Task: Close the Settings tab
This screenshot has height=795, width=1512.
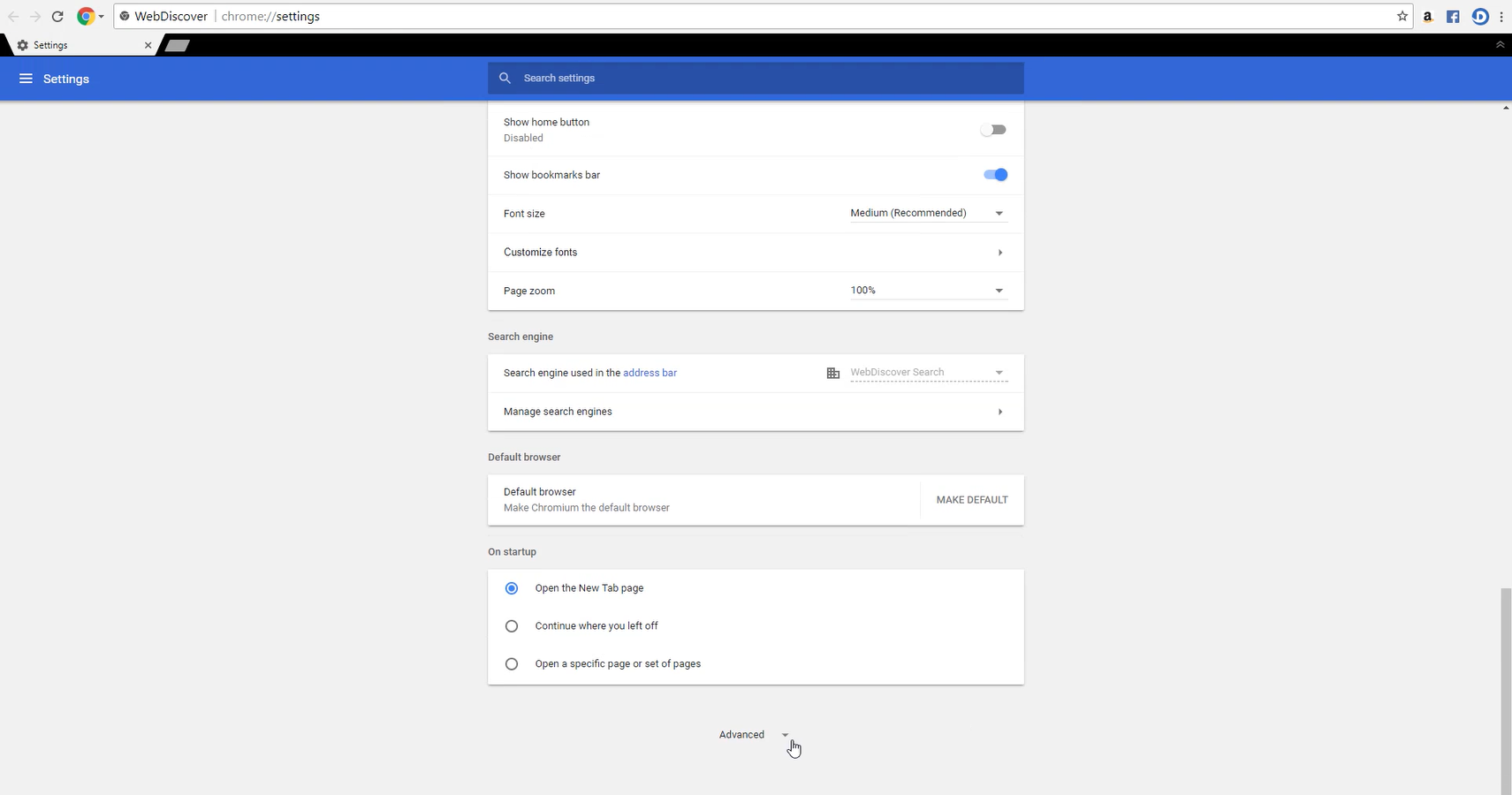Action: pyautogui.click(x=148, y=45)
